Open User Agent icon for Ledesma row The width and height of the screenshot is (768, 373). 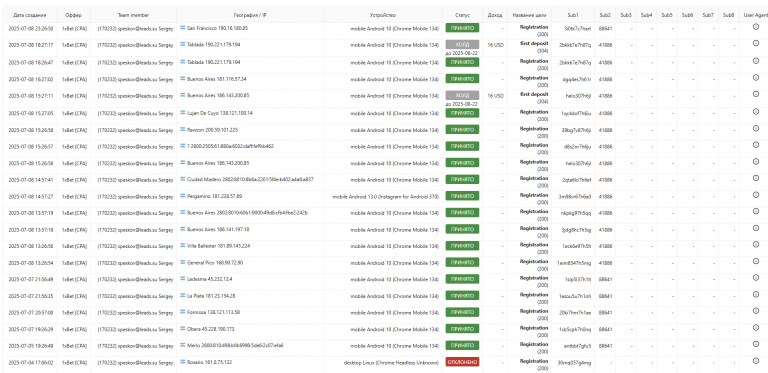coord(755,278)
